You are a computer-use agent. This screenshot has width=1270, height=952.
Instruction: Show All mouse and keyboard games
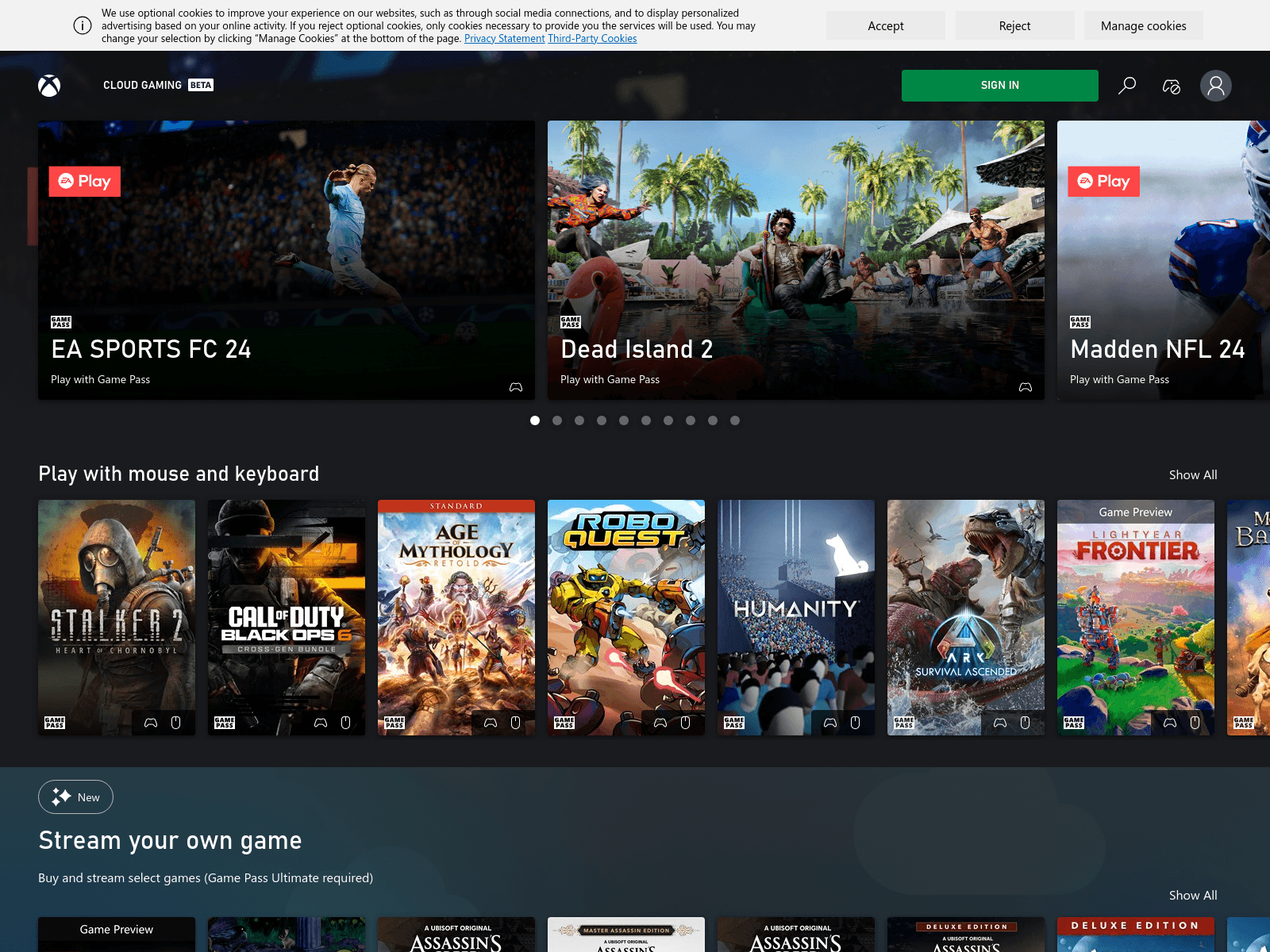pyautogui.click(x=1193, y=474)
